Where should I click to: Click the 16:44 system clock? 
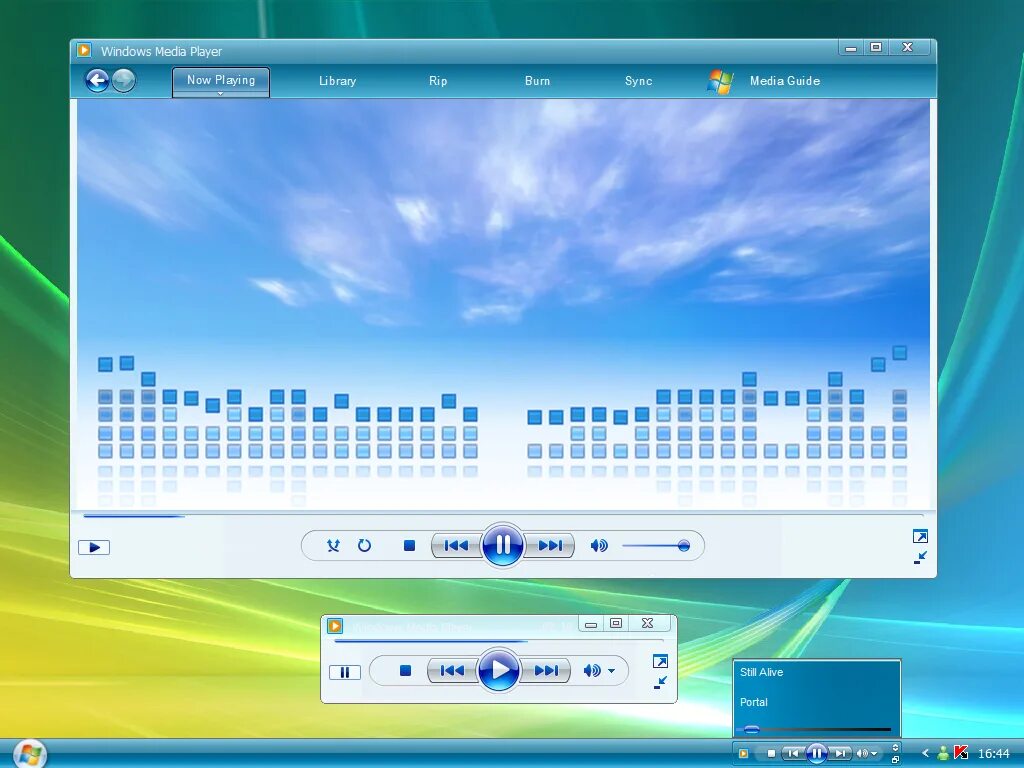994,754
